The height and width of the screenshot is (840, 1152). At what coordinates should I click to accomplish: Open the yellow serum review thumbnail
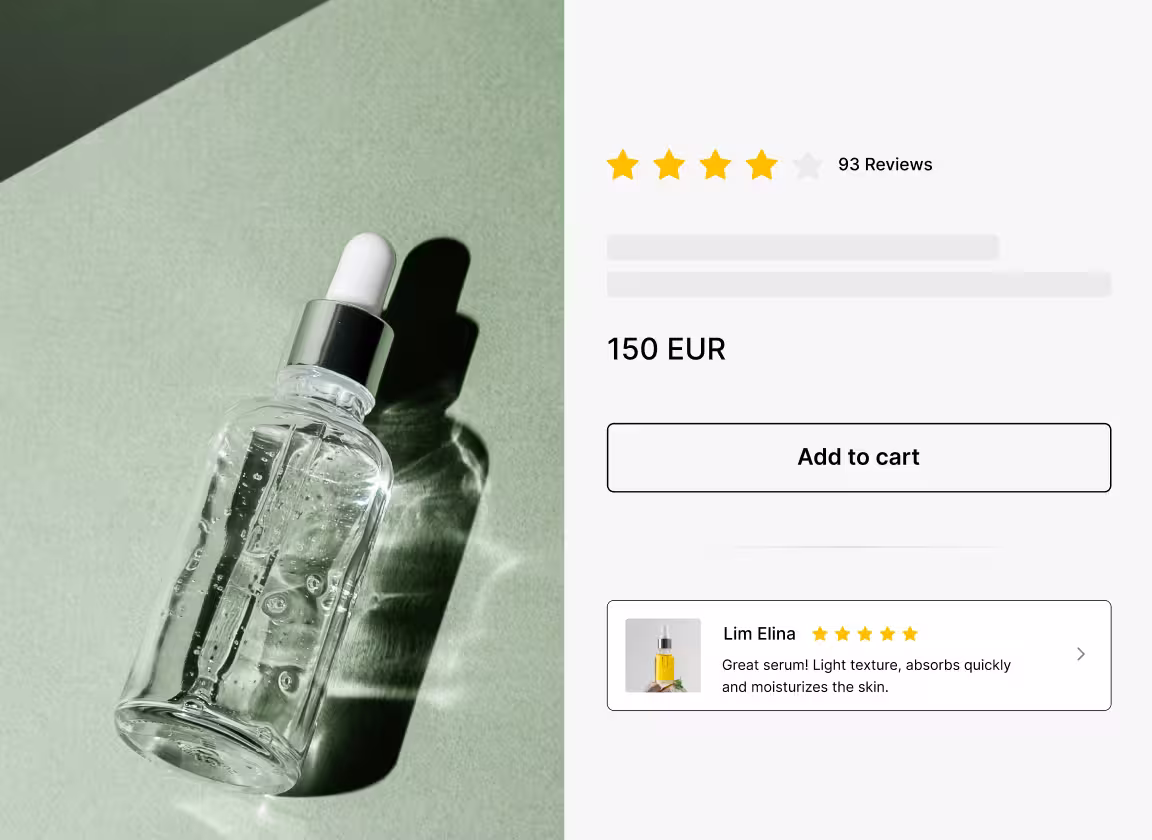663,656
